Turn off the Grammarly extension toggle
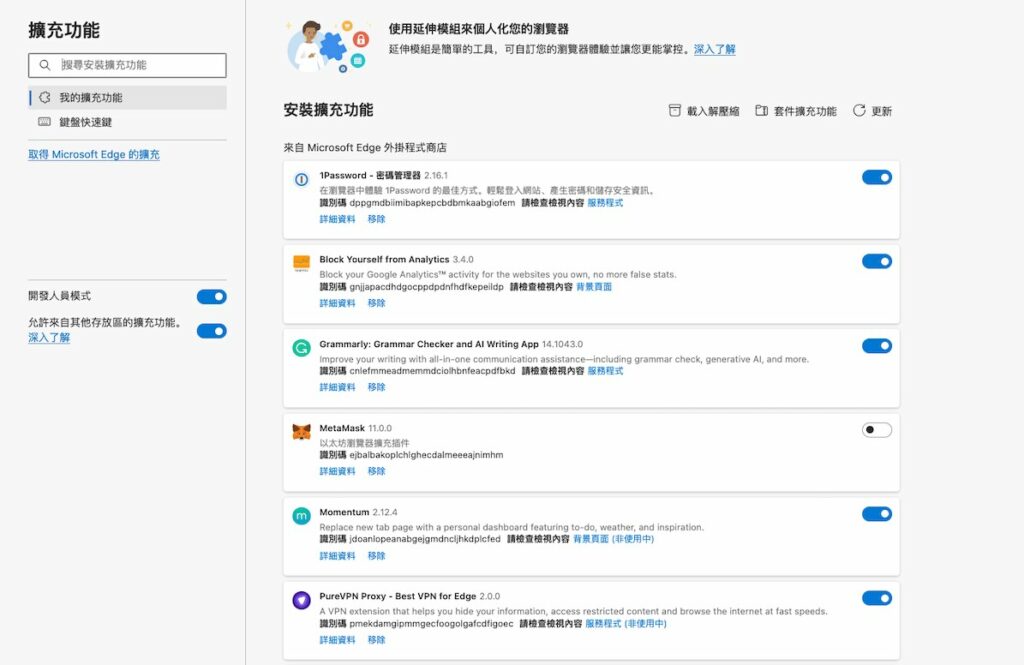The height and width of the screenshot is (665, 1024). click(876, 346)
